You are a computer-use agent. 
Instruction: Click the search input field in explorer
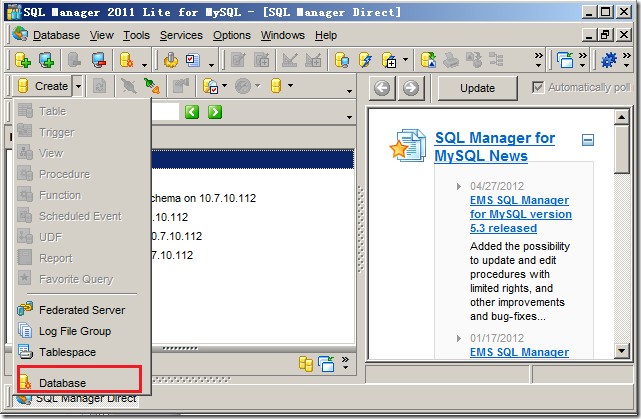click(x=165, y=112)
